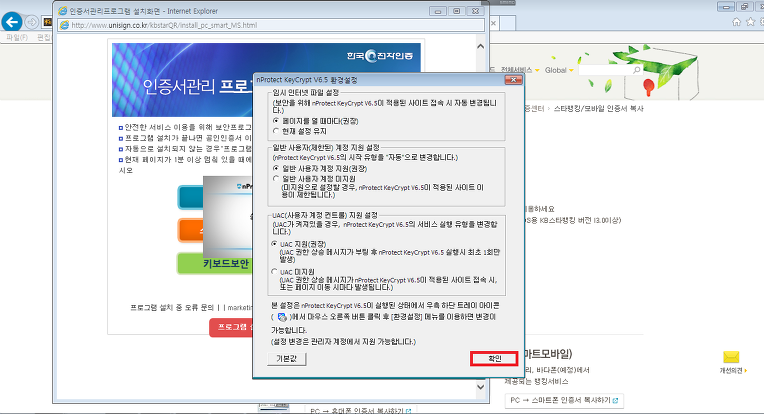Click the 'UAC(사용자 계정 컨트롤) 지원 설정' group title
Image resolution: width=764 pixels, height=414 pixels.
click(x=325, y=215)
